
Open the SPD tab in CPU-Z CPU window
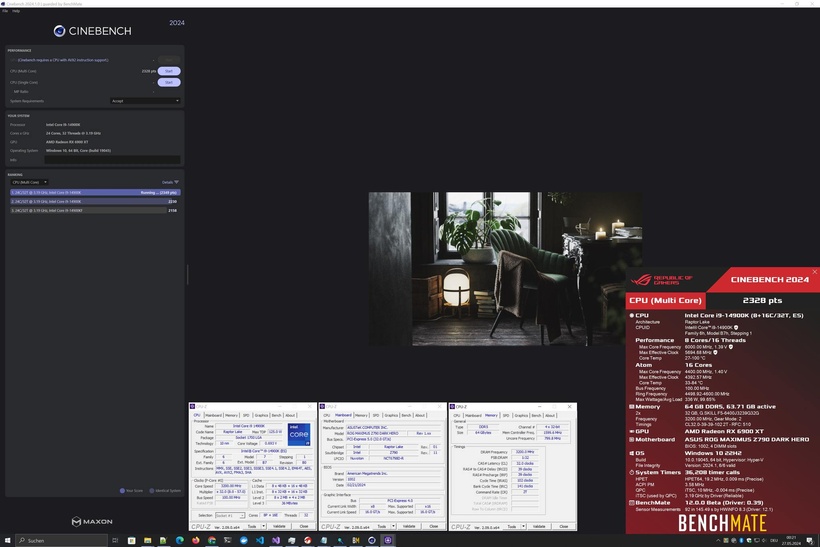246,415
